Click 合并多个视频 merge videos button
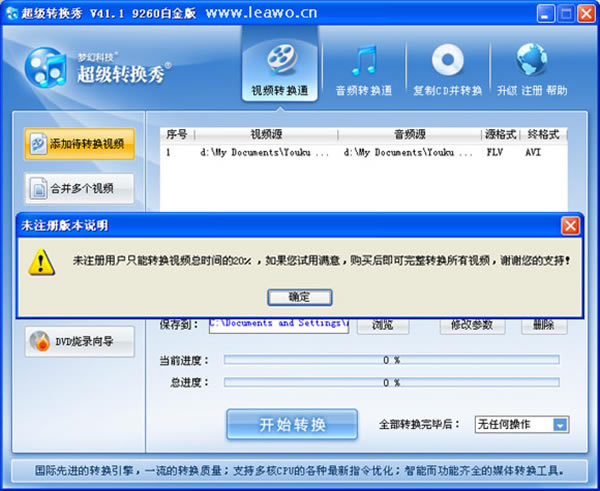The width and height of the screenshot is (600, 491). click(x=80, y=188)
